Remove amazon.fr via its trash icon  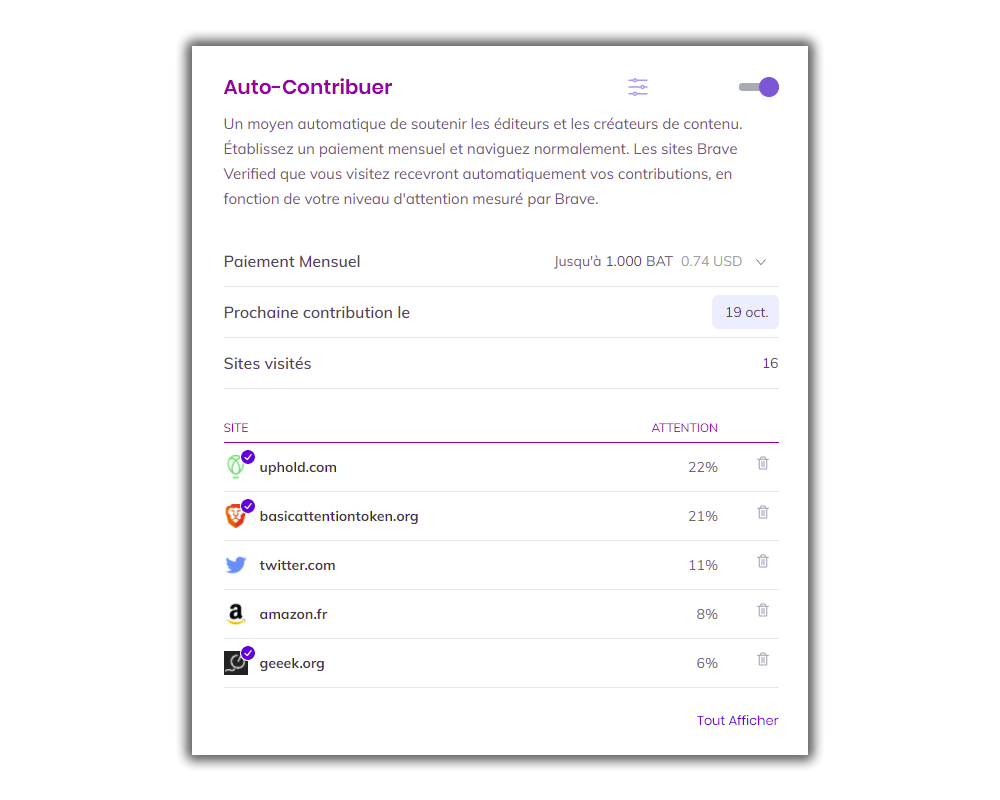[x=763, y=611]
